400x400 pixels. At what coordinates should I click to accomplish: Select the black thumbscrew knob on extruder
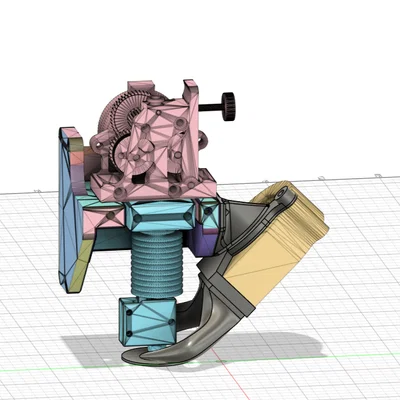point(228,107)
